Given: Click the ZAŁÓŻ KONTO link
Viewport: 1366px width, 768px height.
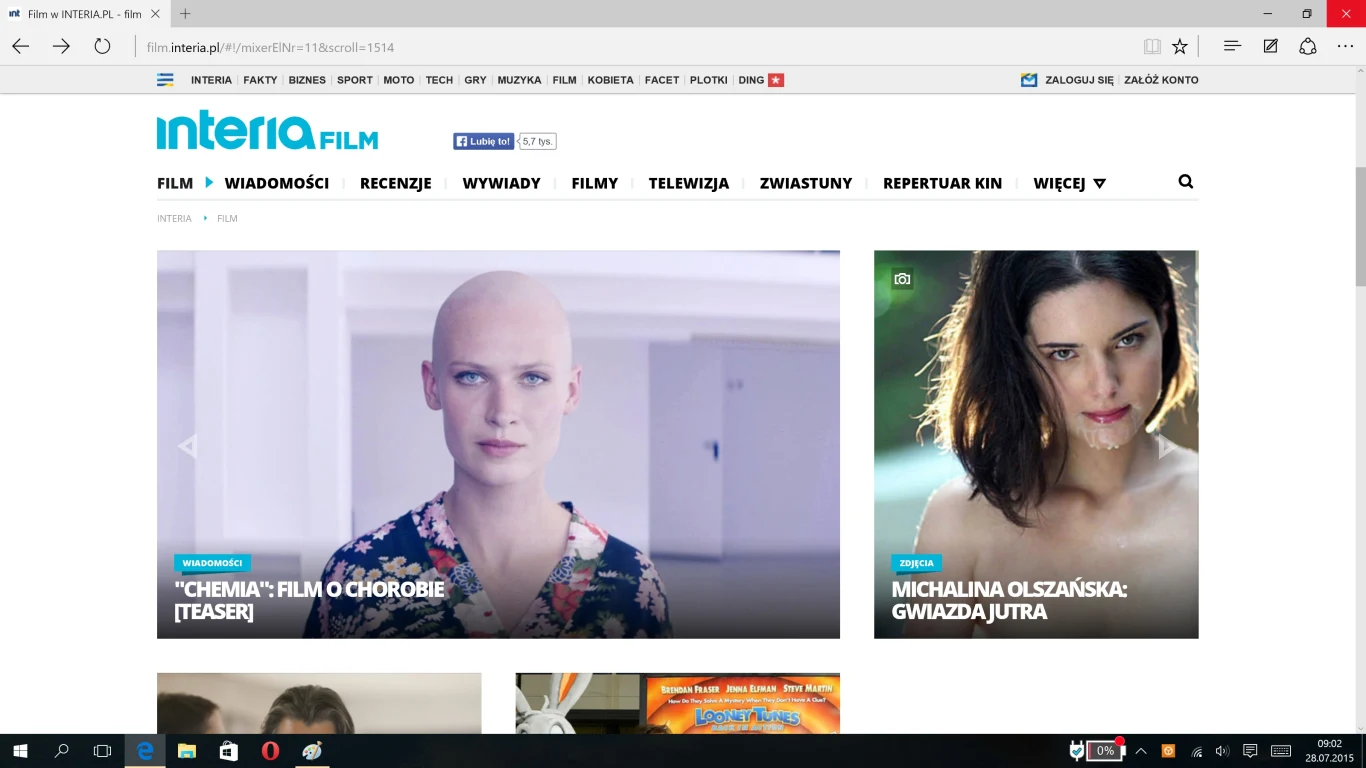Looking at the screenshot, I should [1160, 79].
